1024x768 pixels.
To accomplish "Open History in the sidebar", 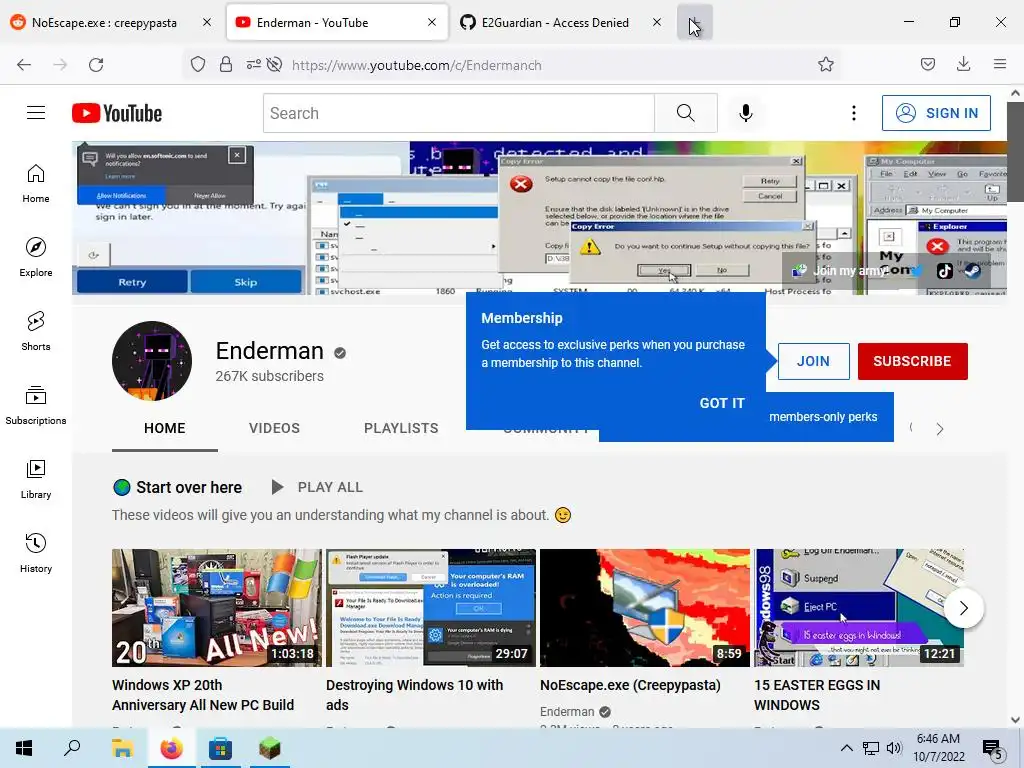I will 36,552.
